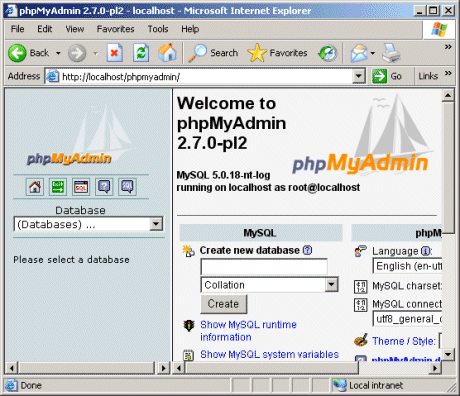460x396 pixels.
Task: Open Show MySQL runtime information link
Action: pos(248,331)
